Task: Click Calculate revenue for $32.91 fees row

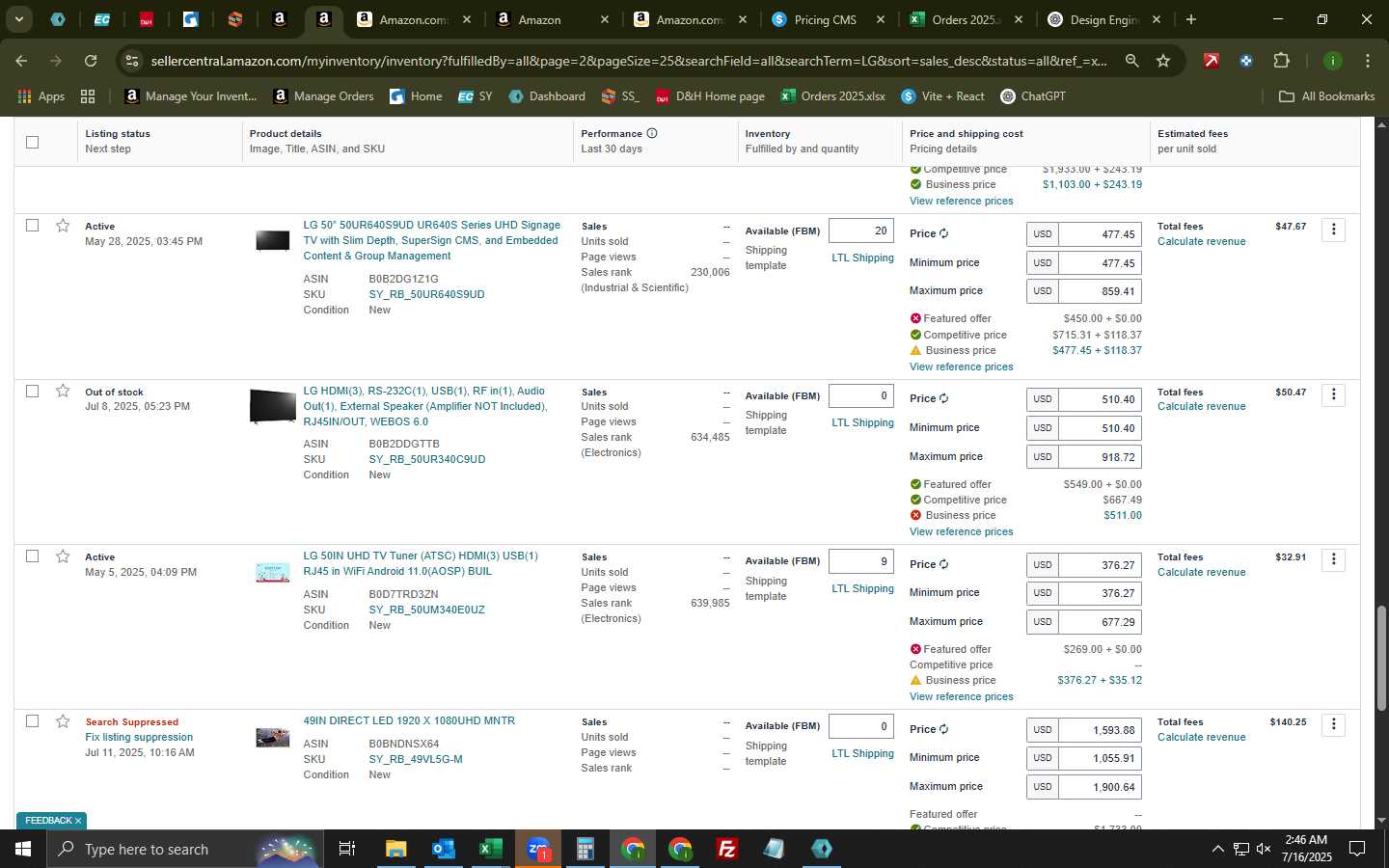Action: 1201,572
